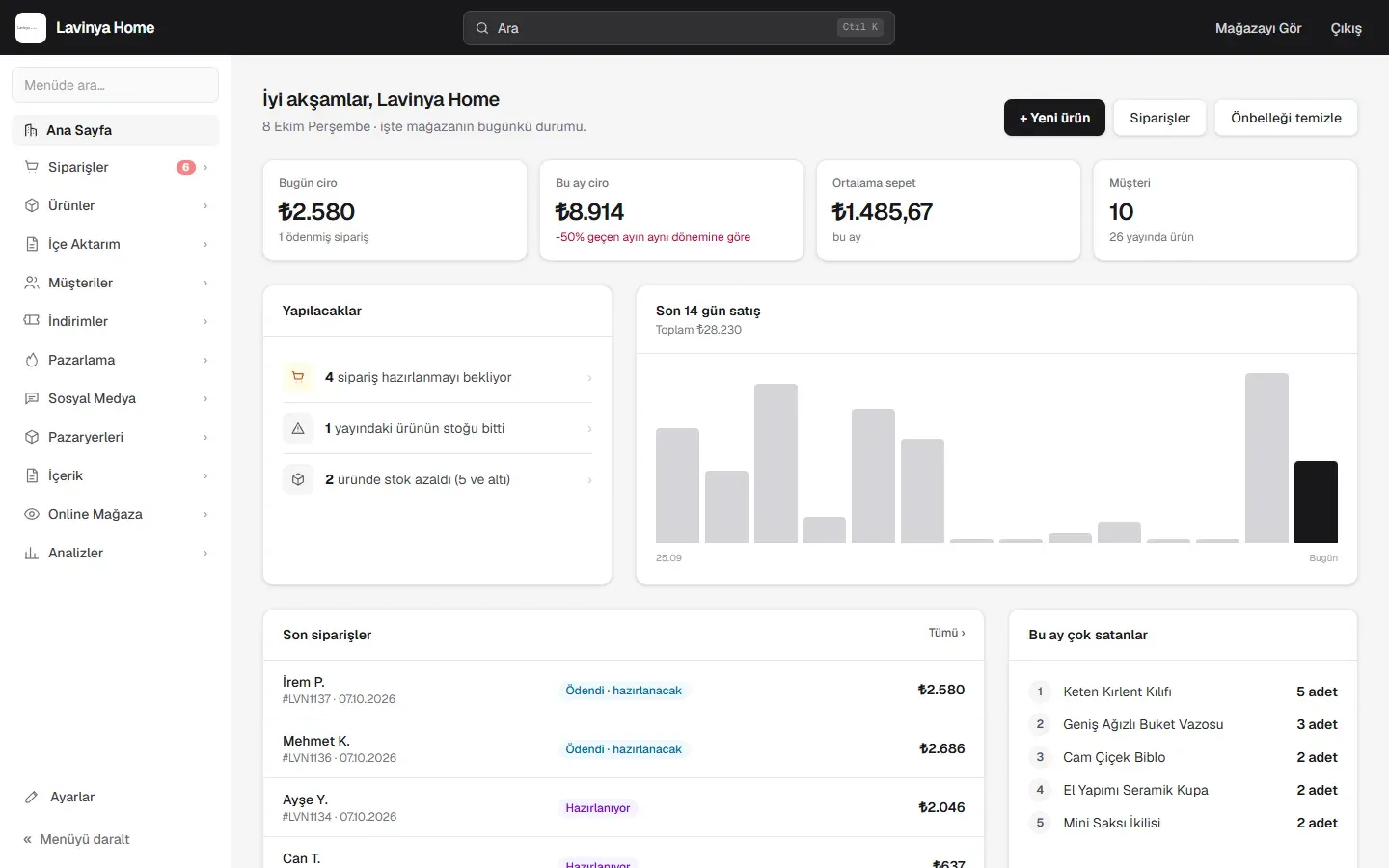Expand the Pazarlama submenu chevron

point(205,360)
